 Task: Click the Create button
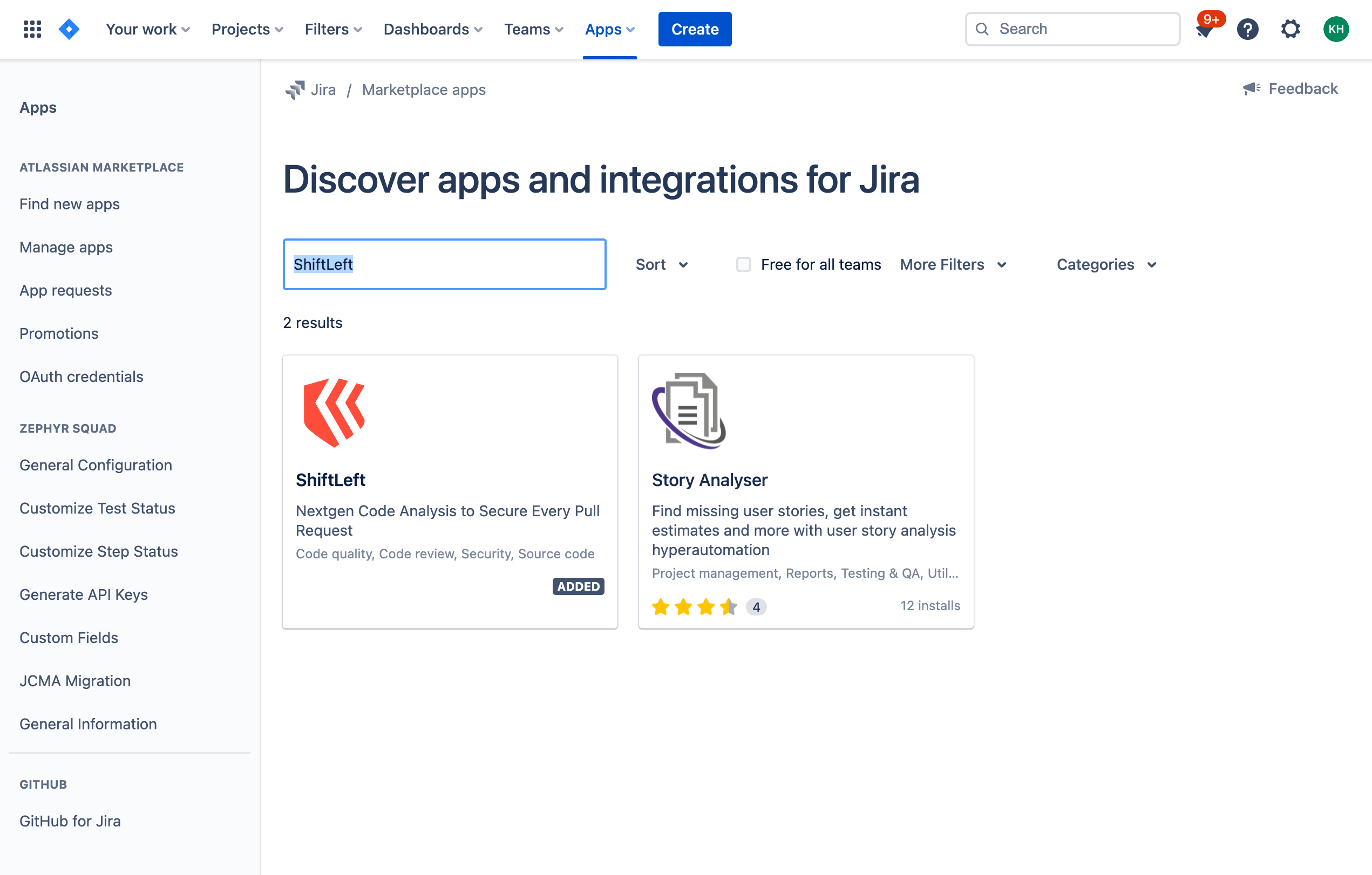point(695,29)
